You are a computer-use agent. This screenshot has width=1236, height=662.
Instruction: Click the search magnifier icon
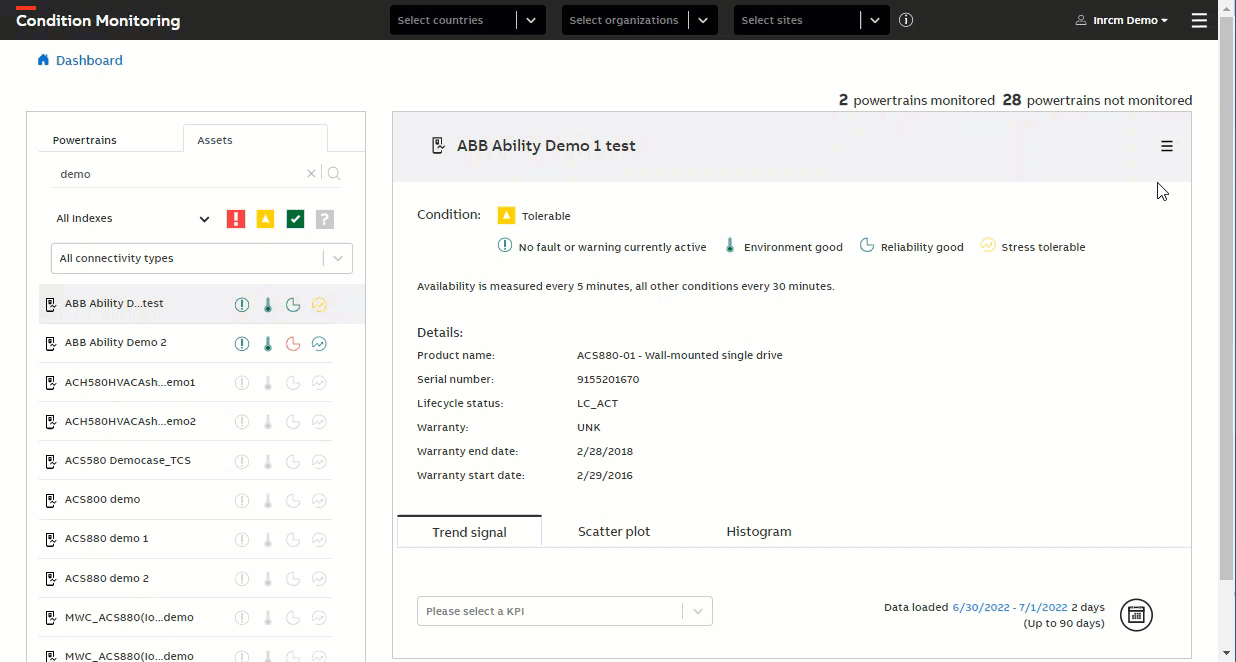pyautogui.click(x=334, y=174)
